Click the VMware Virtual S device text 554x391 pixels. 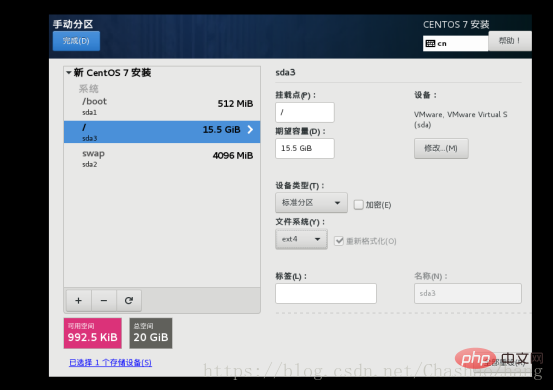point(461,119)
